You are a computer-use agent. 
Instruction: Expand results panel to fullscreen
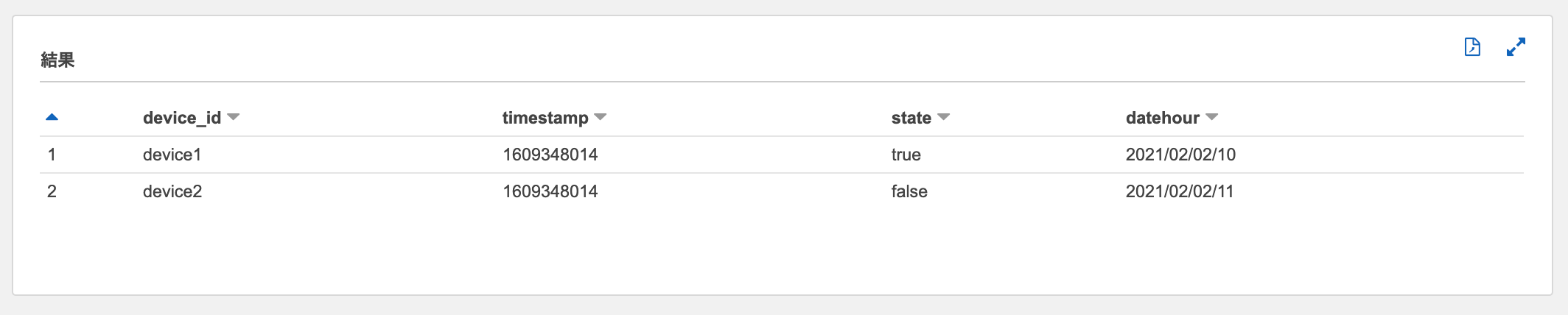tap(1516, 47)
